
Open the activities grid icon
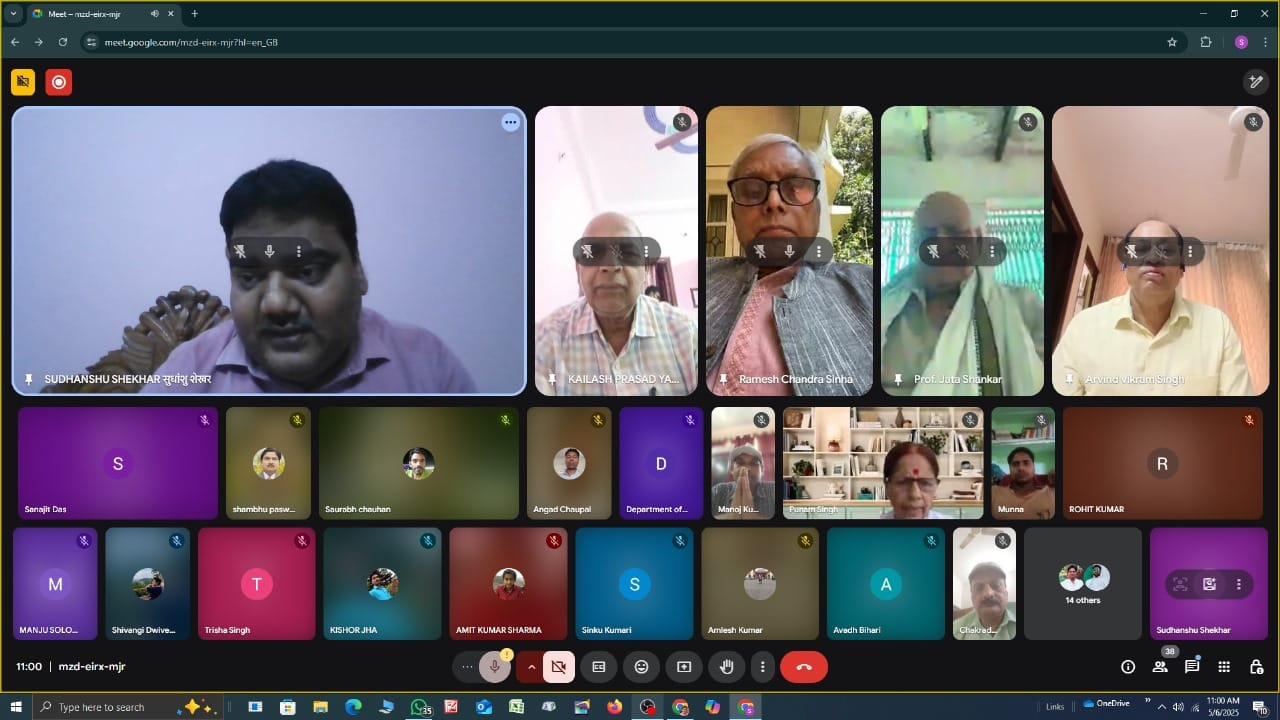(x=1224, y=667)
